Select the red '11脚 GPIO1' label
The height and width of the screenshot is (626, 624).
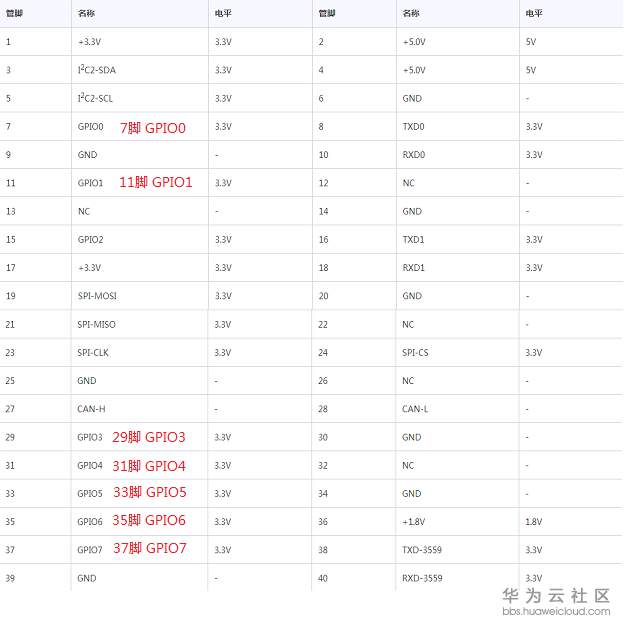(x=155, y=183)
